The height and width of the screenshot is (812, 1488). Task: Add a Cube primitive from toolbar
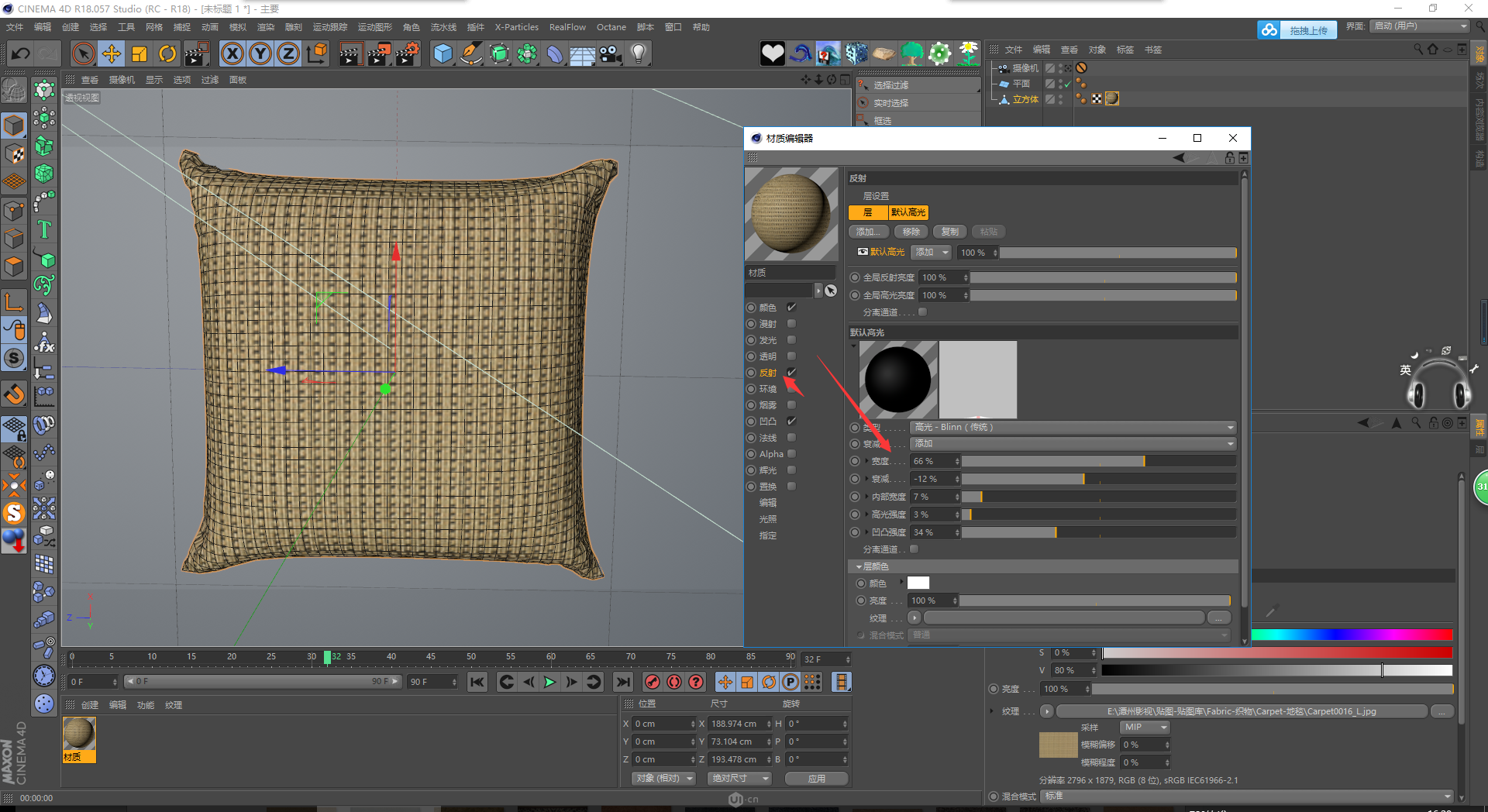coord(443,53)
